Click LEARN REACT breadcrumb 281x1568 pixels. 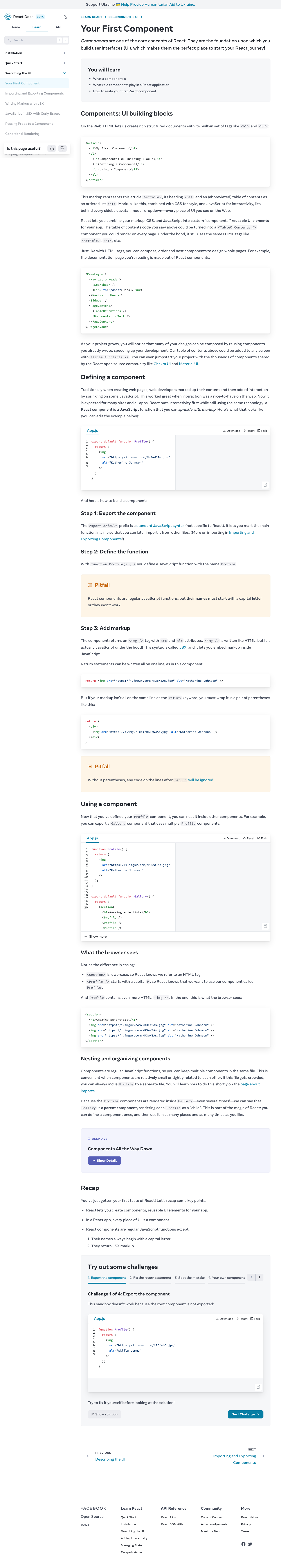91,17
